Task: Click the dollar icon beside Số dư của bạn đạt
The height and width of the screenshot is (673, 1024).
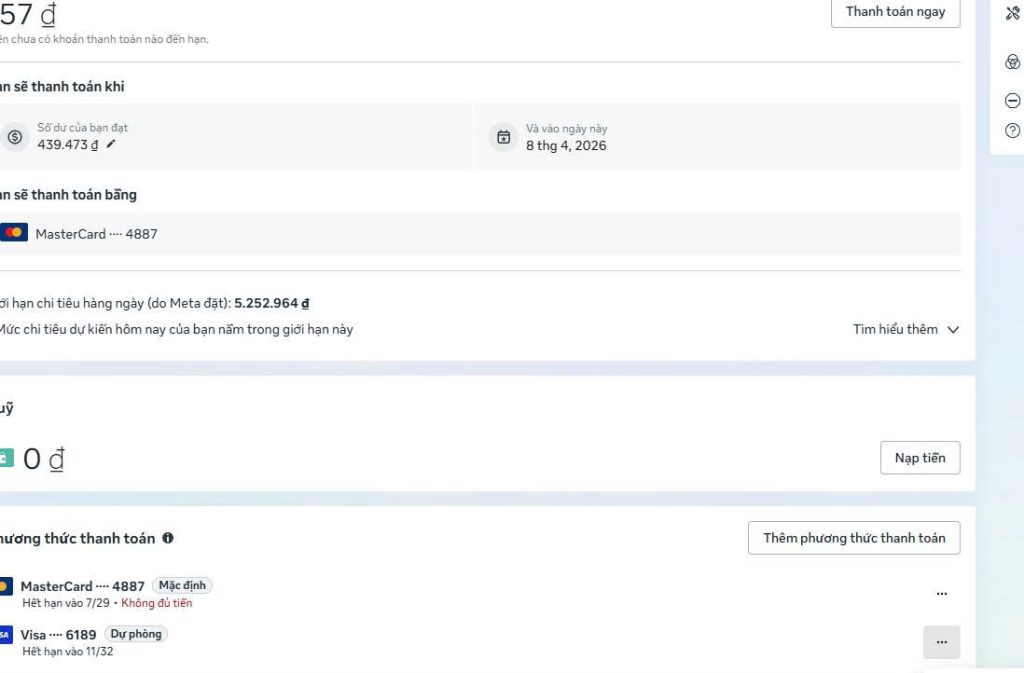Action: [x=14, y=137]
